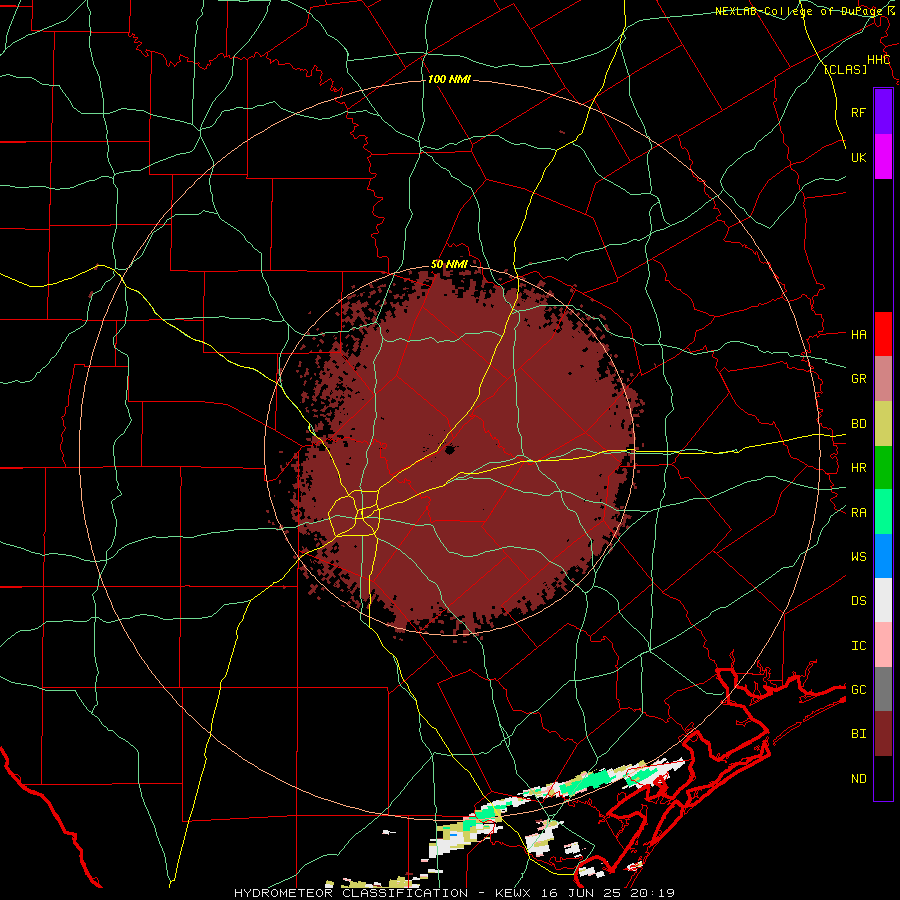Click the 'IC' legend label
The image size is (900, 900).
(x=858, y=646)
